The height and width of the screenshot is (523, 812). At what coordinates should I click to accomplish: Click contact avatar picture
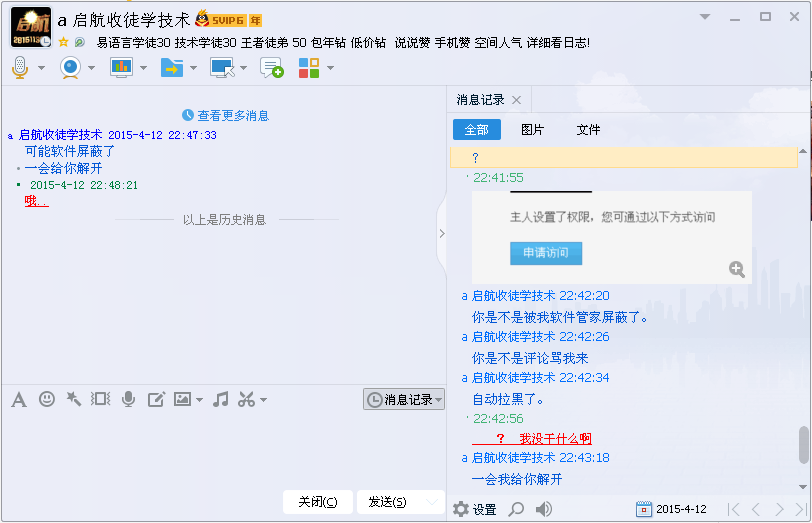click(31, 27)
